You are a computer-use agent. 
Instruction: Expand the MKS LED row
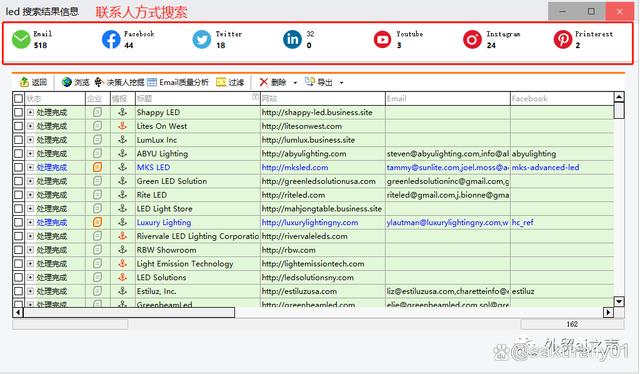31,167
